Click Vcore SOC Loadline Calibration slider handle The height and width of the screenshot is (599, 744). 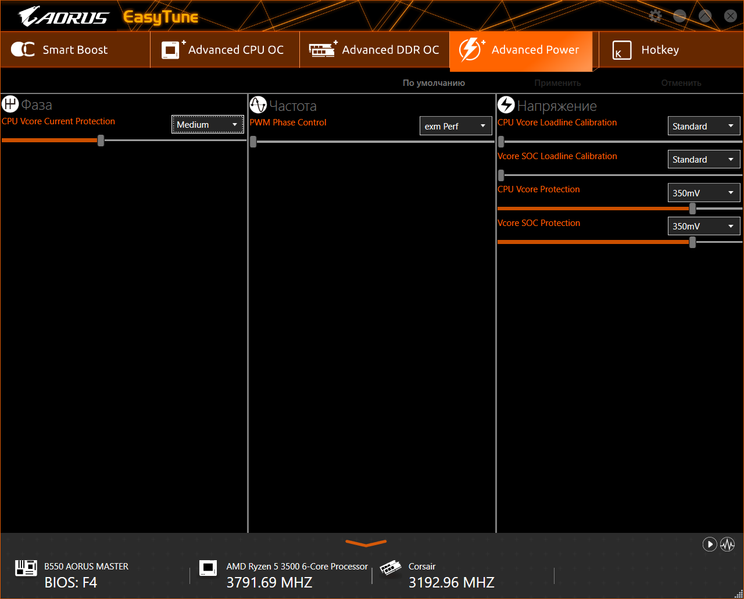[x=501, y=175]
